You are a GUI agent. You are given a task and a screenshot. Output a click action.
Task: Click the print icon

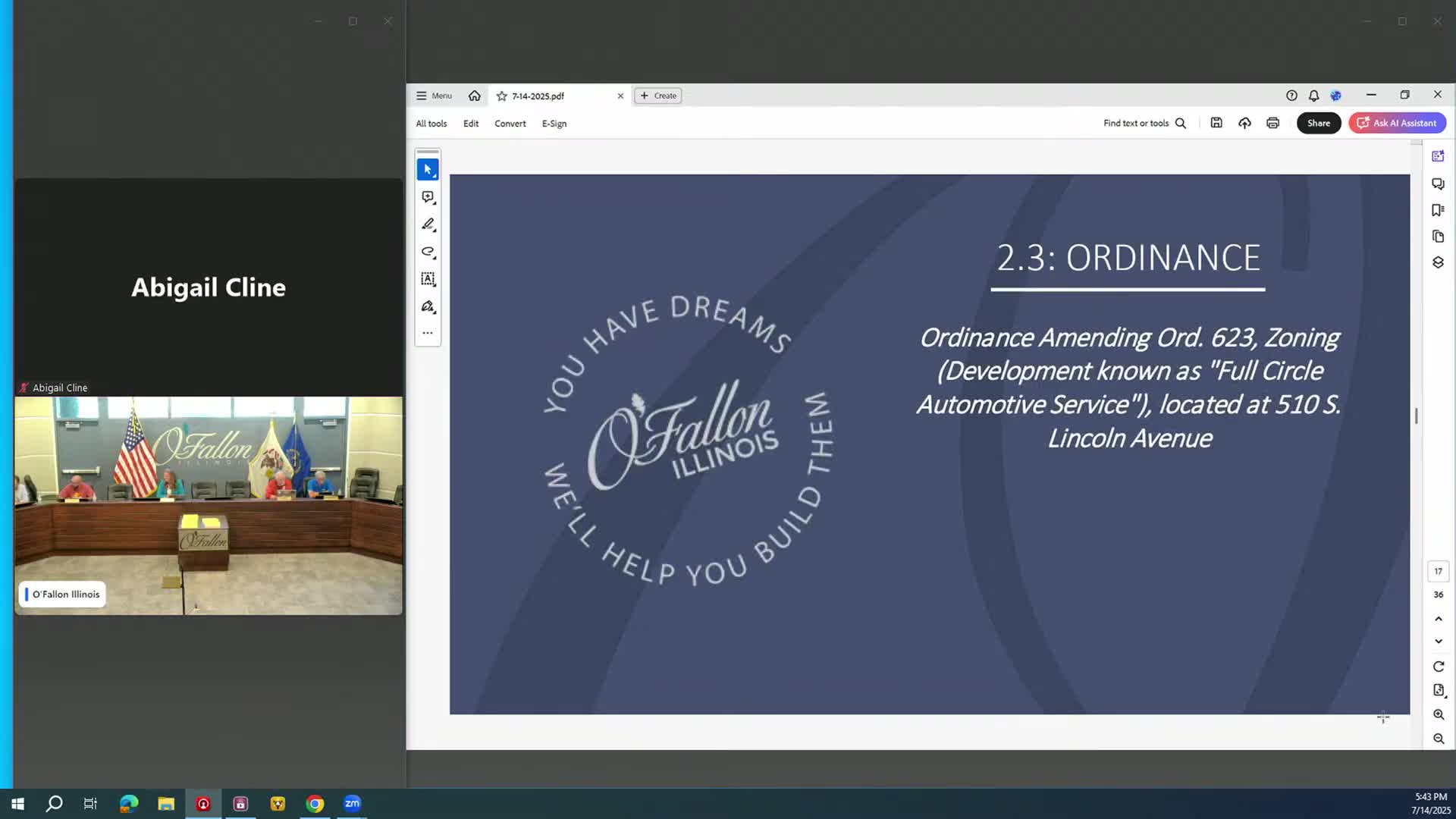click(1272, 123)
